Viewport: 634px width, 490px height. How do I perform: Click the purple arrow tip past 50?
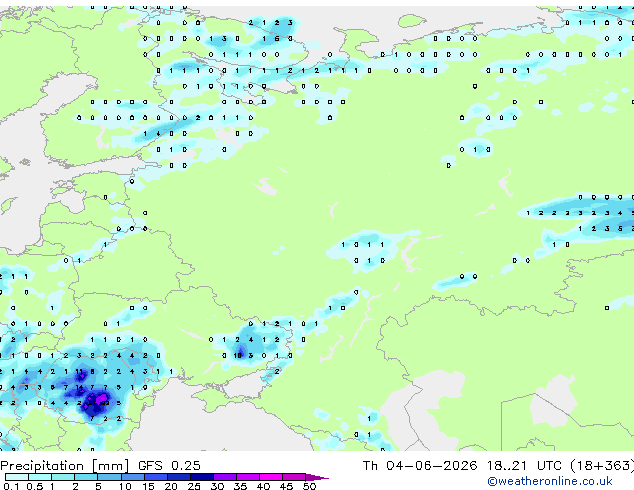pos(317,477)
